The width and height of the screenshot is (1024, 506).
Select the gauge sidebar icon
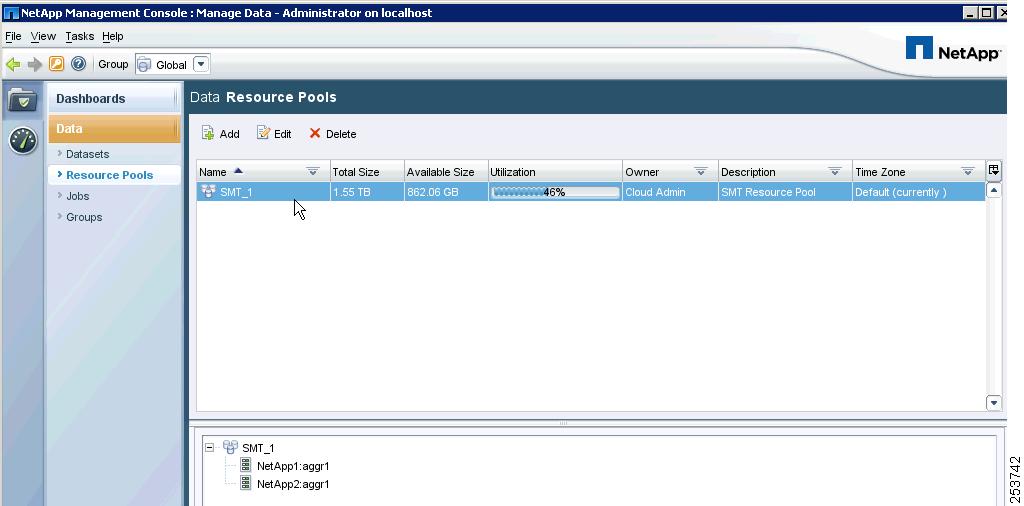[x=23, y=140]
